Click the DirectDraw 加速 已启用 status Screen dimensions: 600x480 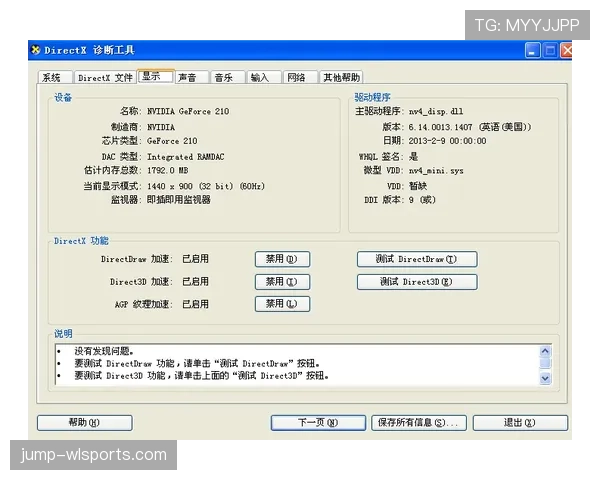click(x=195, y=259)
